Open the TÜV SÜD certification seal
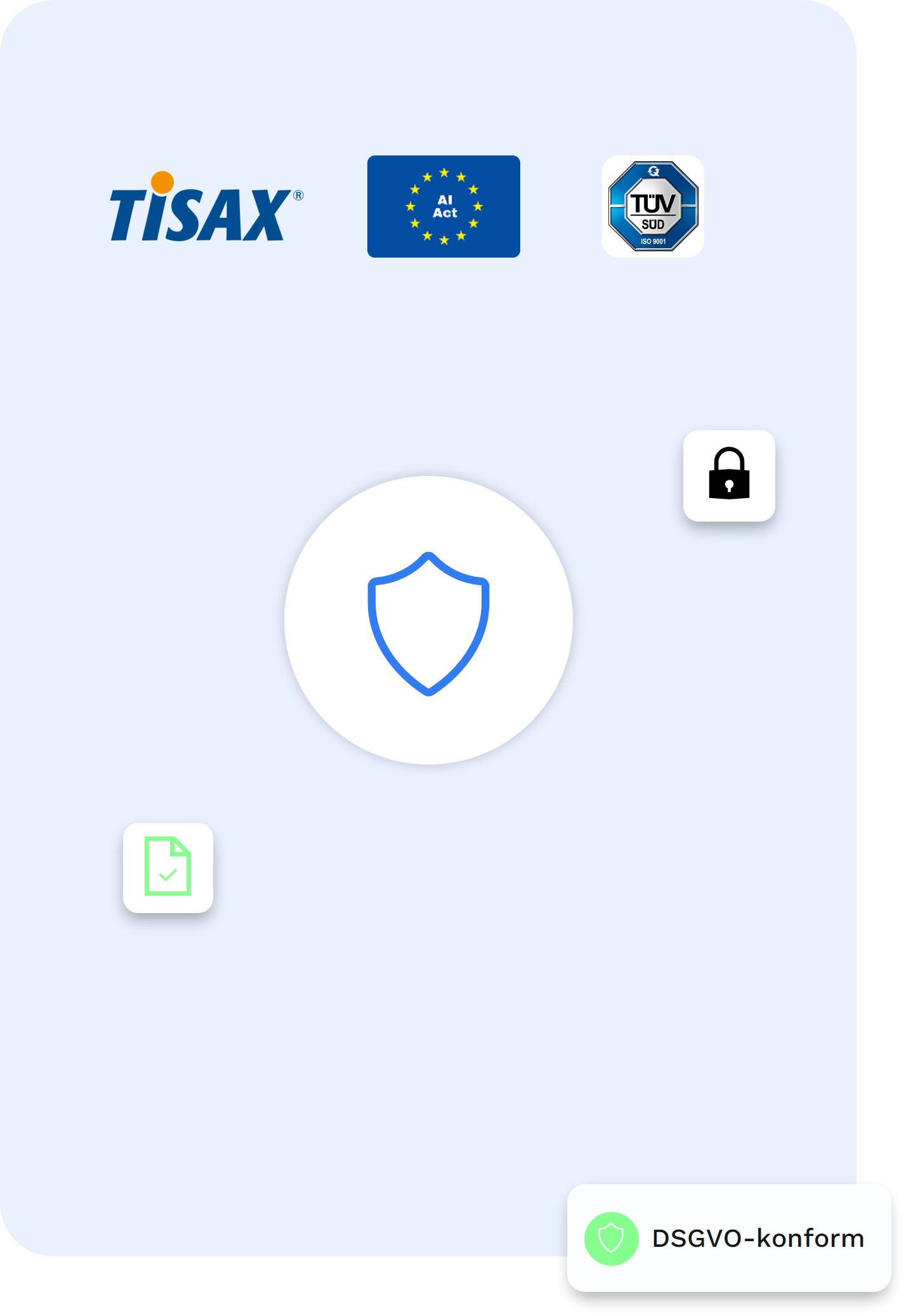This screenshot has width=906, height=1316. tap(653, 206)
